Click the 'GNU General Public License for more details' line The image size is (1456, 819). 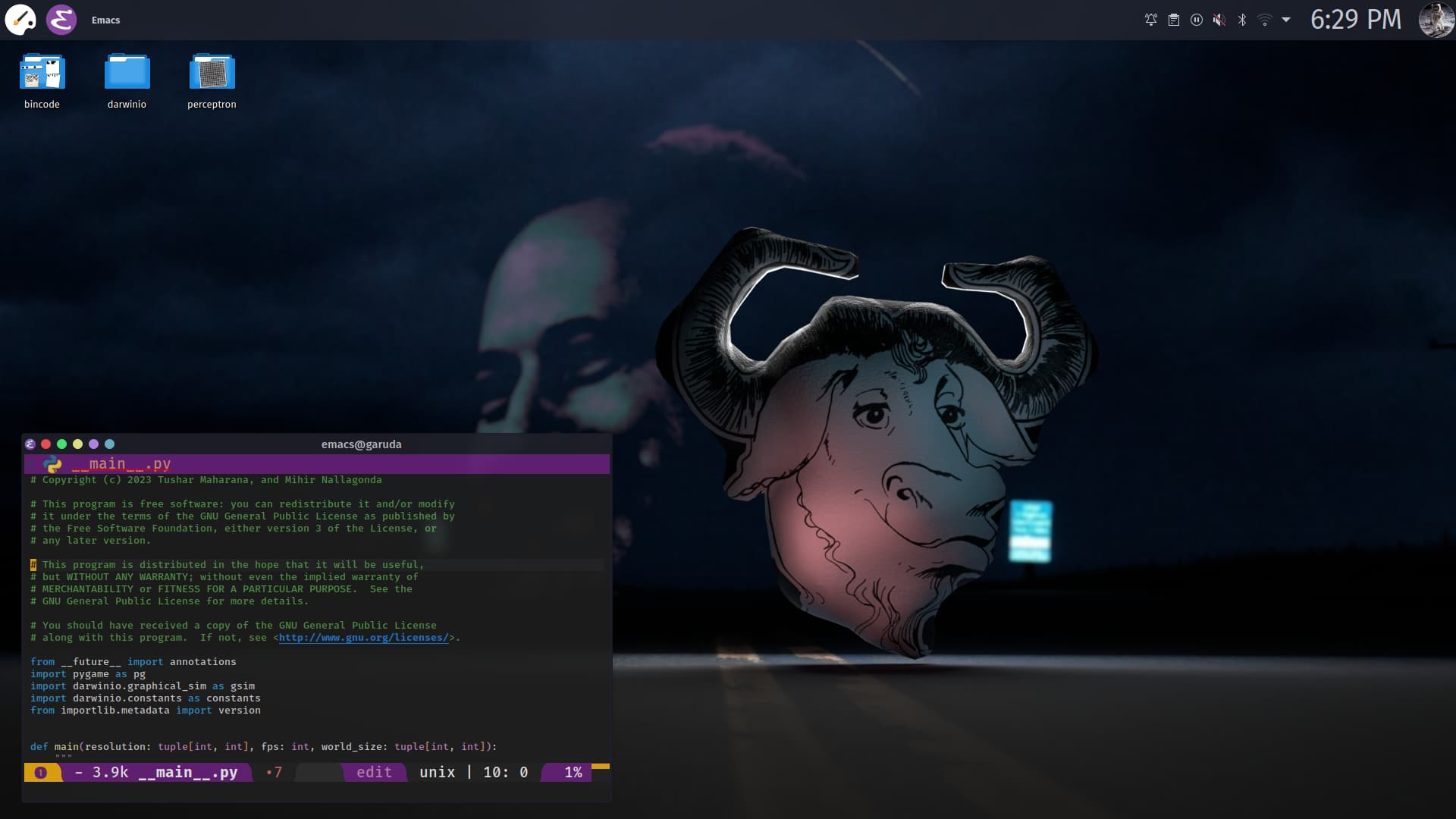coord(170,601)
